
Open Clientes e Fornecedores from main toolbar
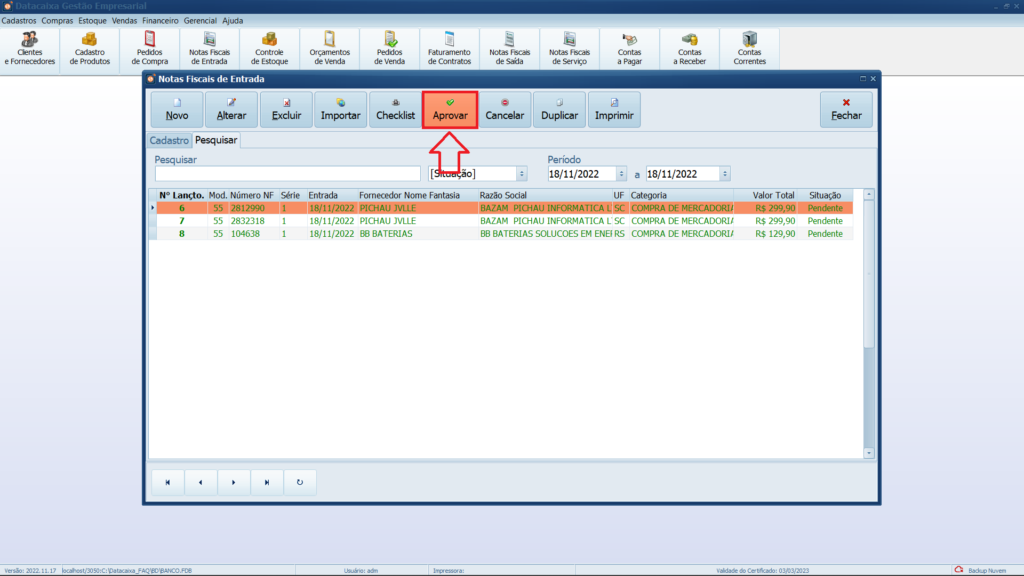pyautogui.click(x=30, y=48)
